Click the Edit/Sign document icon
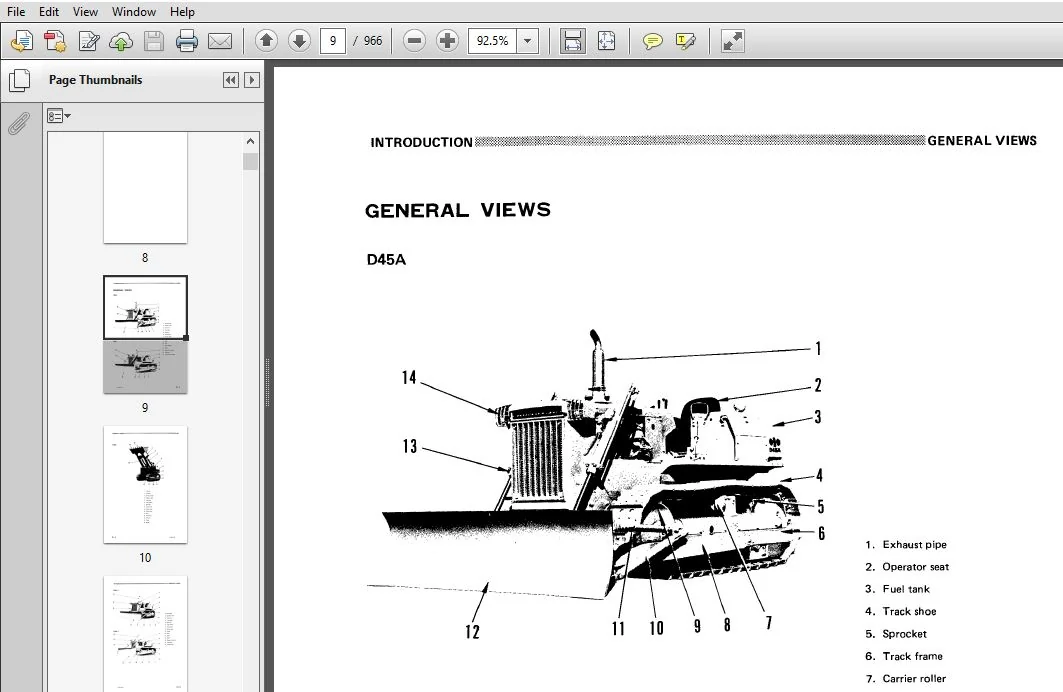 click(88, 41)
